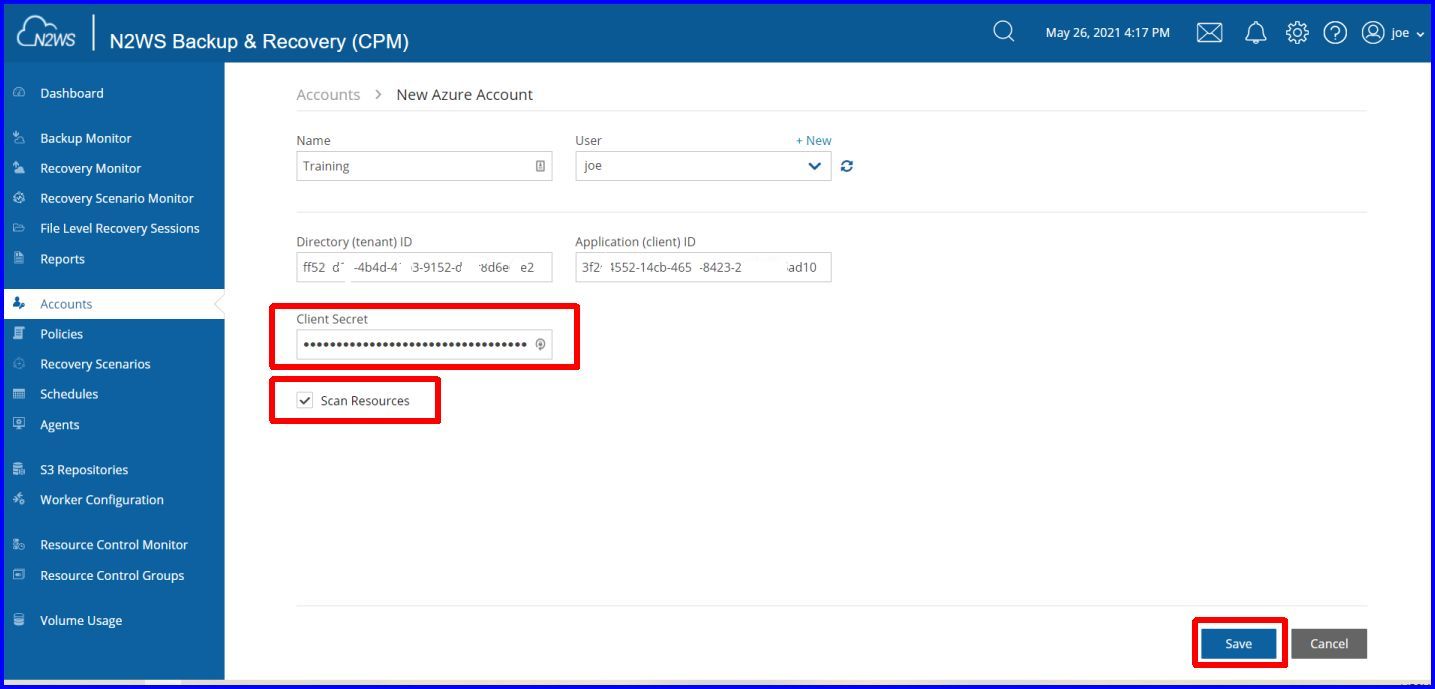Open Volume Usage in the sidebar
The image size is (1435, 689).
tap(81, 621)
